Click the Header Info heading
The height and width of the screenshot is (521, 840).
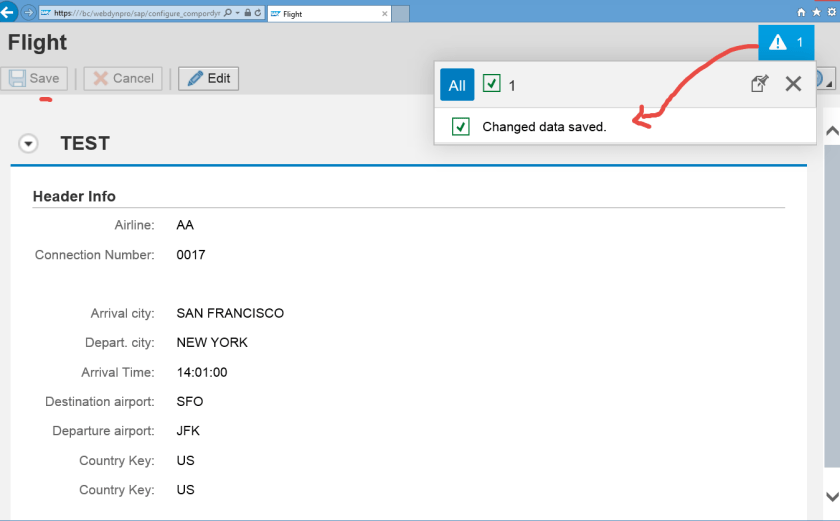(x=74, y=197)
